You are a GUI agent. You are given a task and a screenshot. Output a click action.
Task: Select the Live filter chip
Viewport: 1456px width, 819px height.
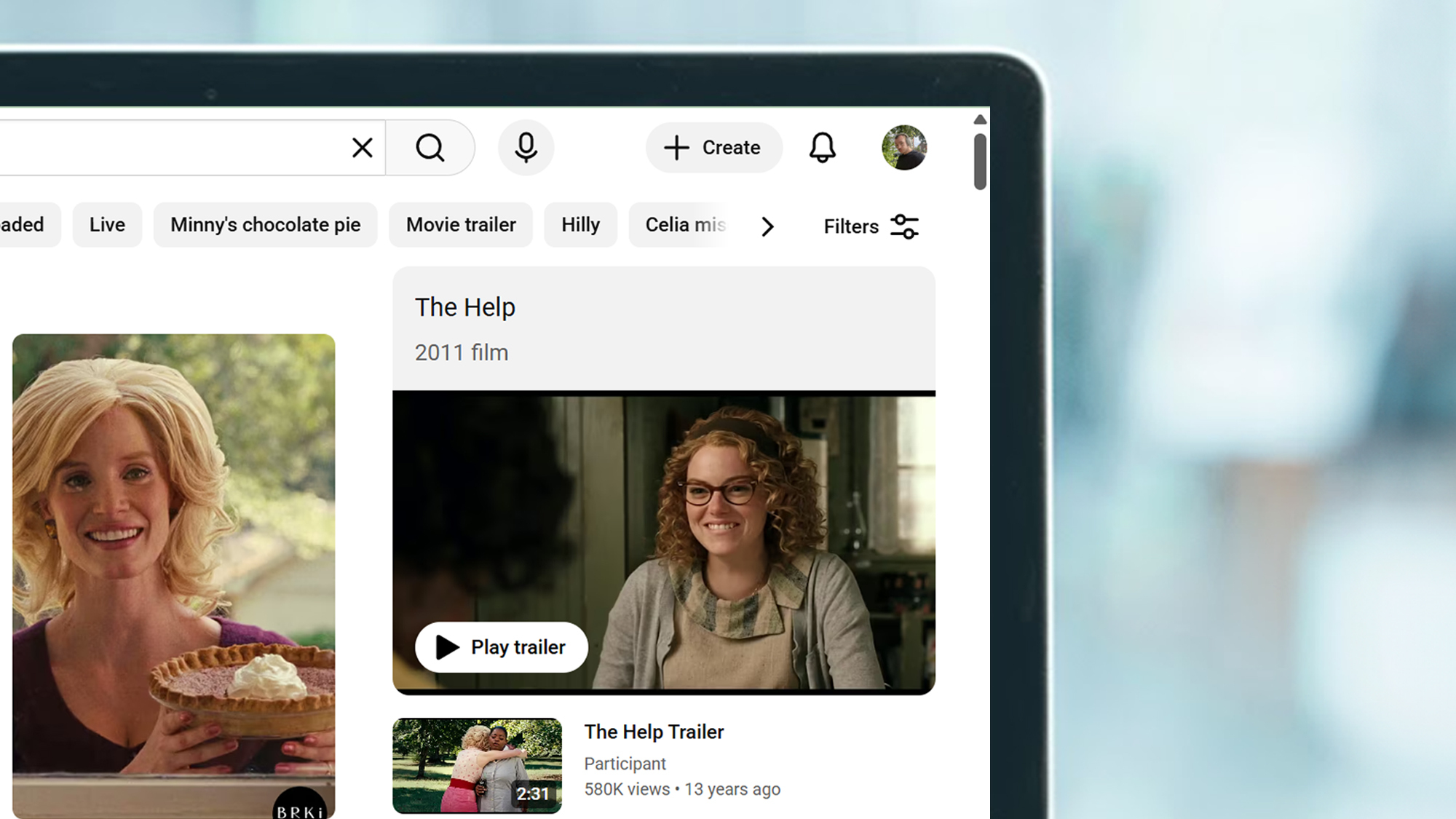[x=107, y=224]
